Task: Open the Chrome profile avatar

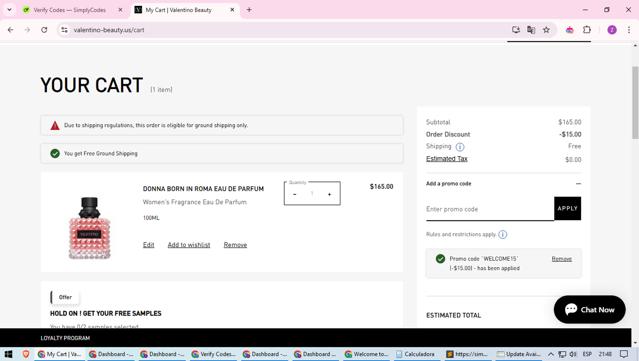Action: [612, 30]
